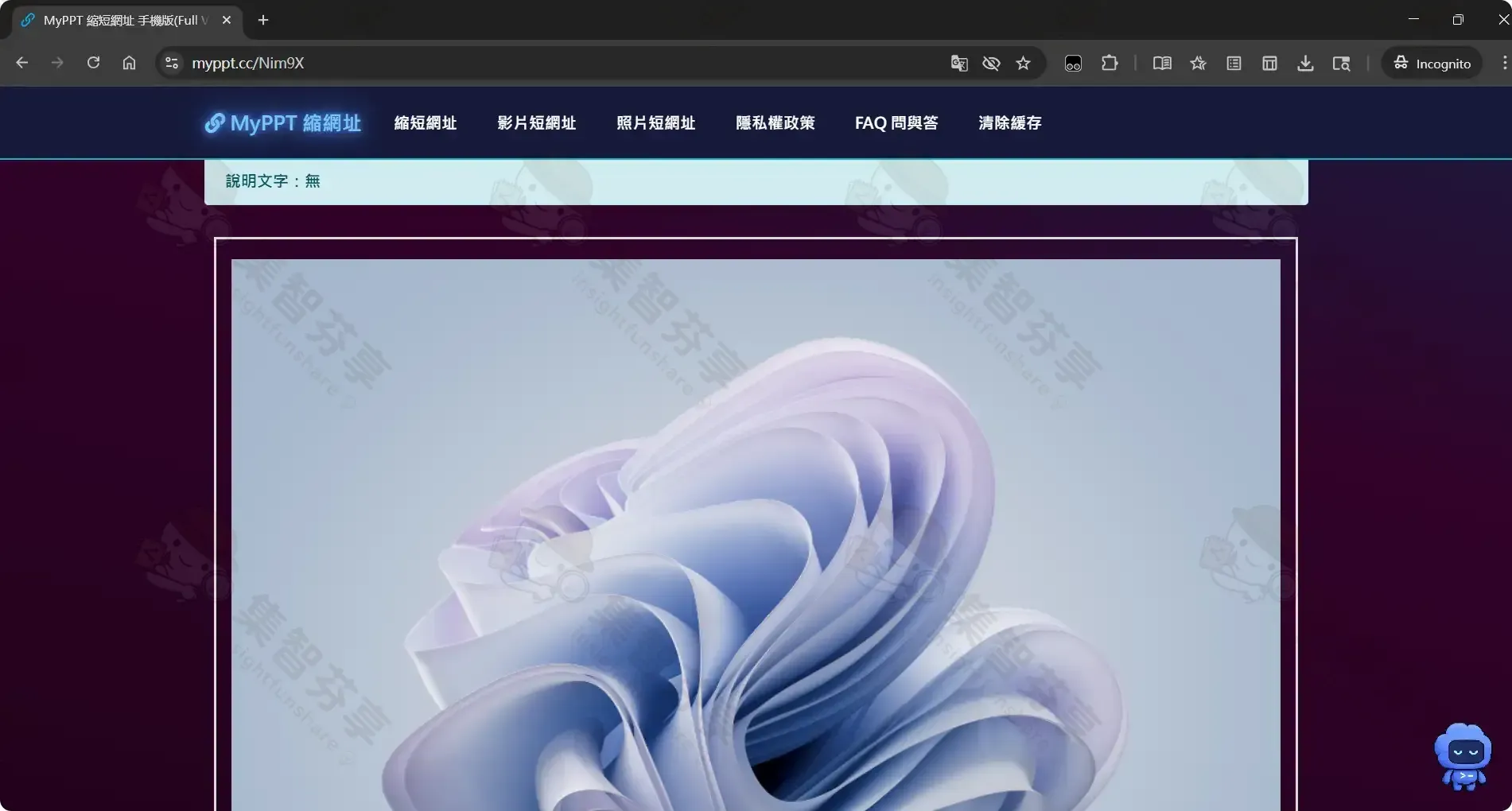Go back to the previous page

(22, 63)
